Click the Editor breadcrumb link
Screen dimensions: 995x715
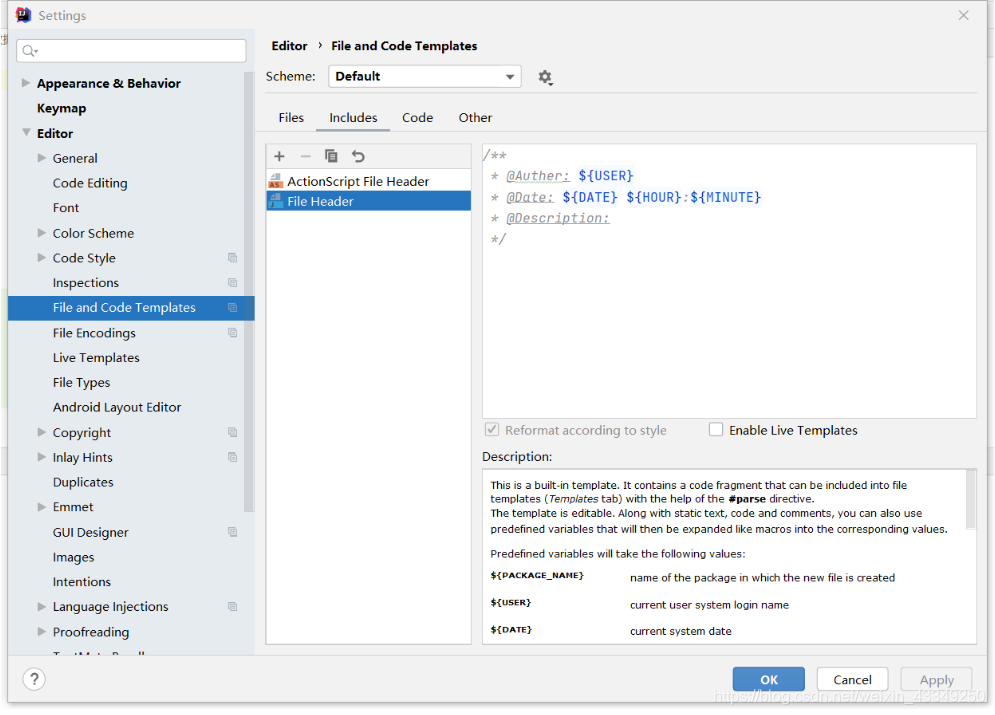[x=289, y=46]
